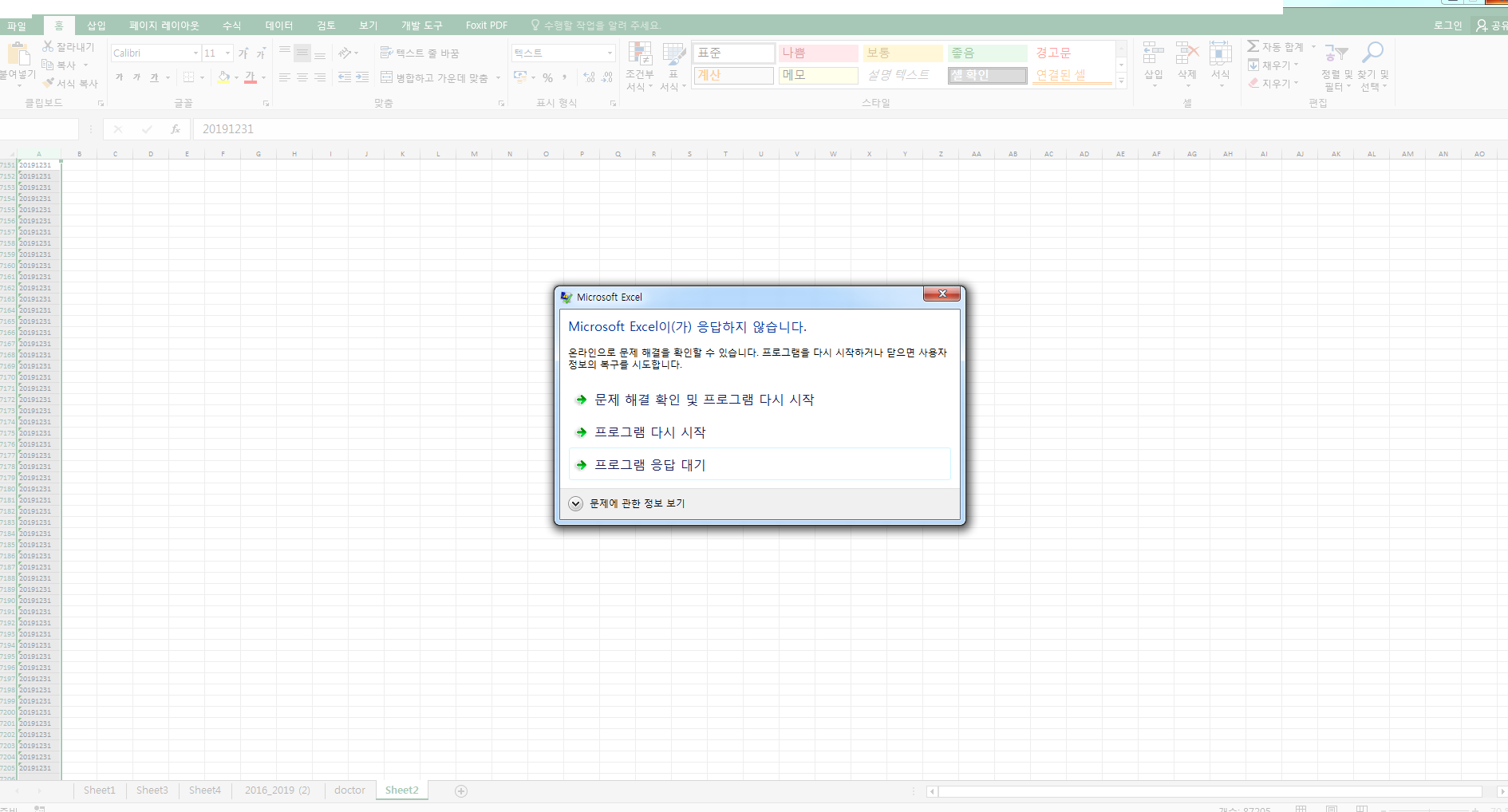Apply percent style with the % icon

(547, 77)
